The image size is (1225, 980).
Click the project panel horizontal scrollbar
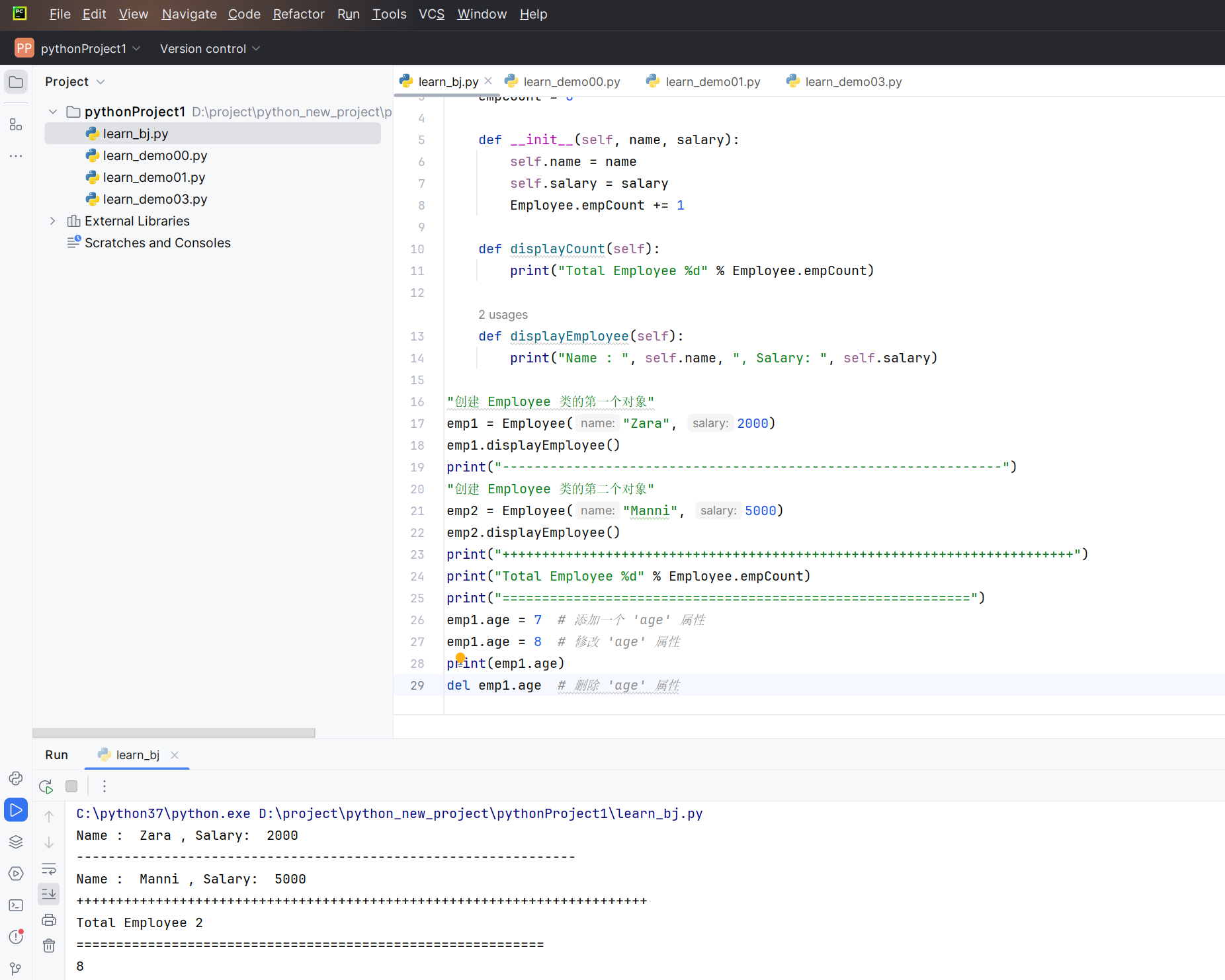click(x=173, y=733)
